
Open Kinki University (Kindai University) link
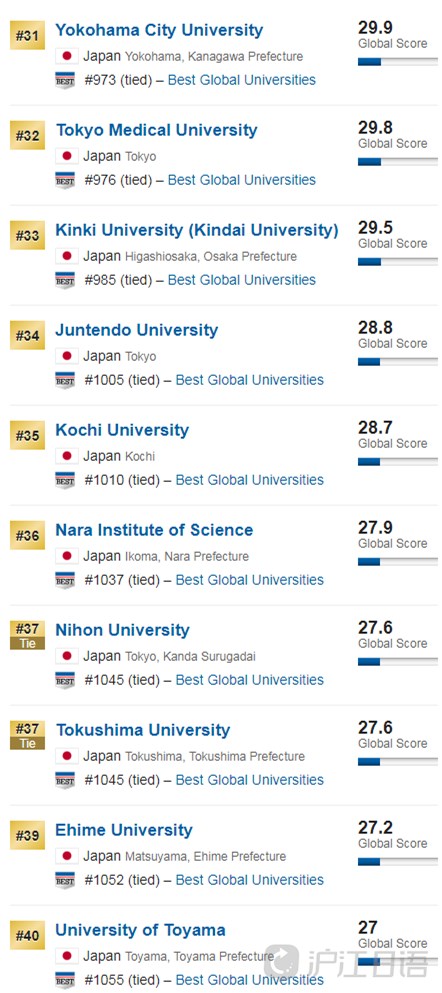click(197, 230)
